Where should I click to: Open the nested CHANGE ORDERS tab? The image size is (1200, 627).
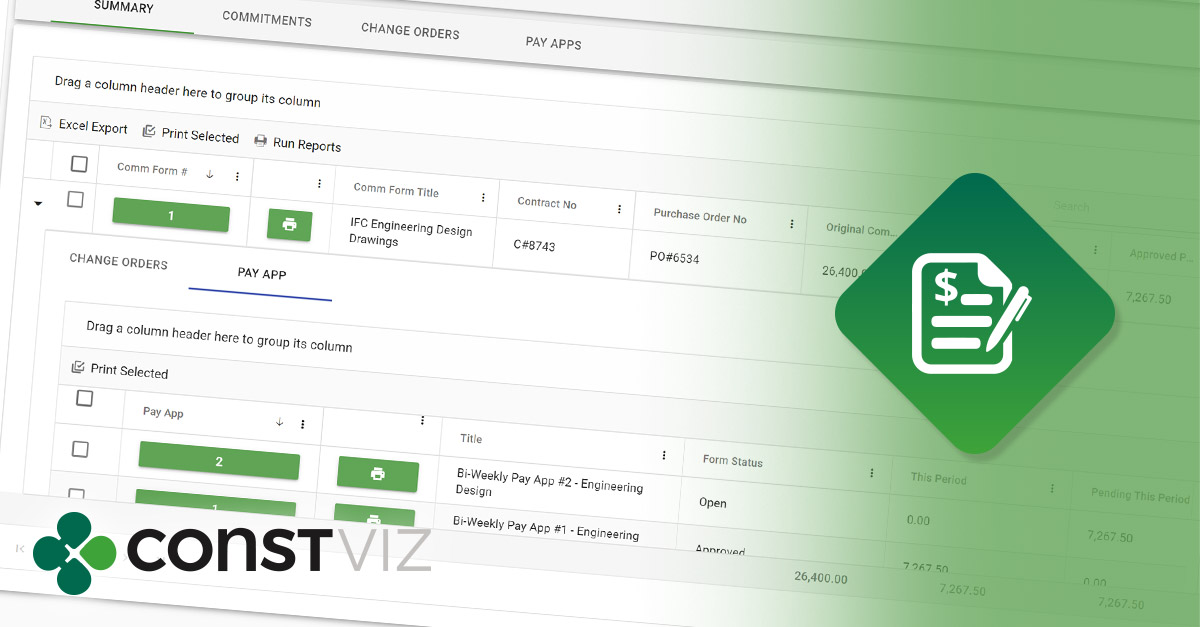click(119, 261)
